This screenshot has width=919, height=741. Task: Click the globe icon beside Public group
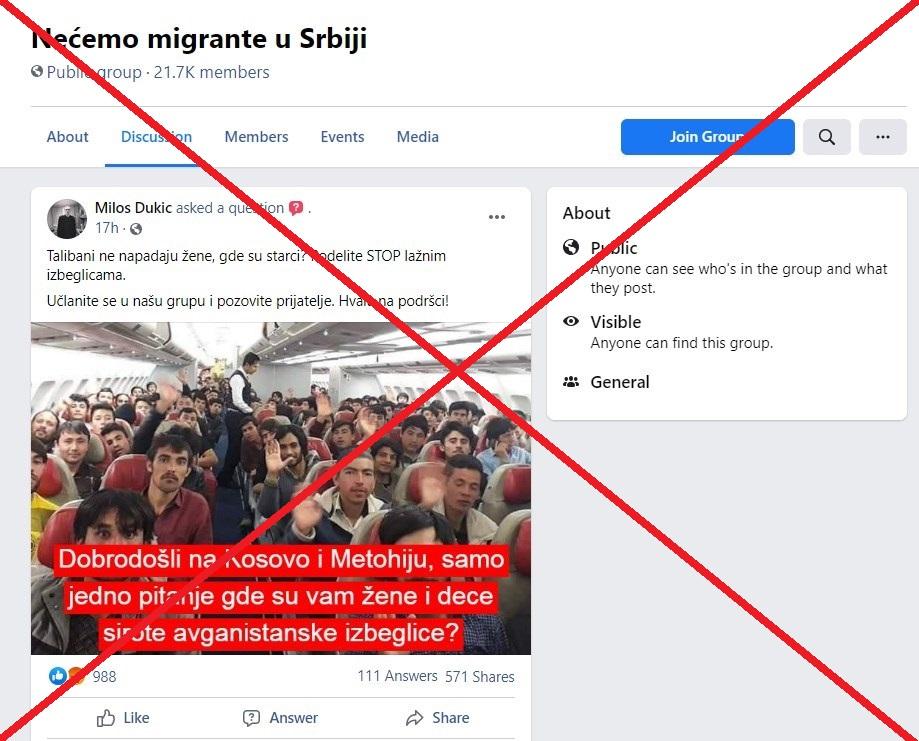pyautogui.click(x=37, y=72)
